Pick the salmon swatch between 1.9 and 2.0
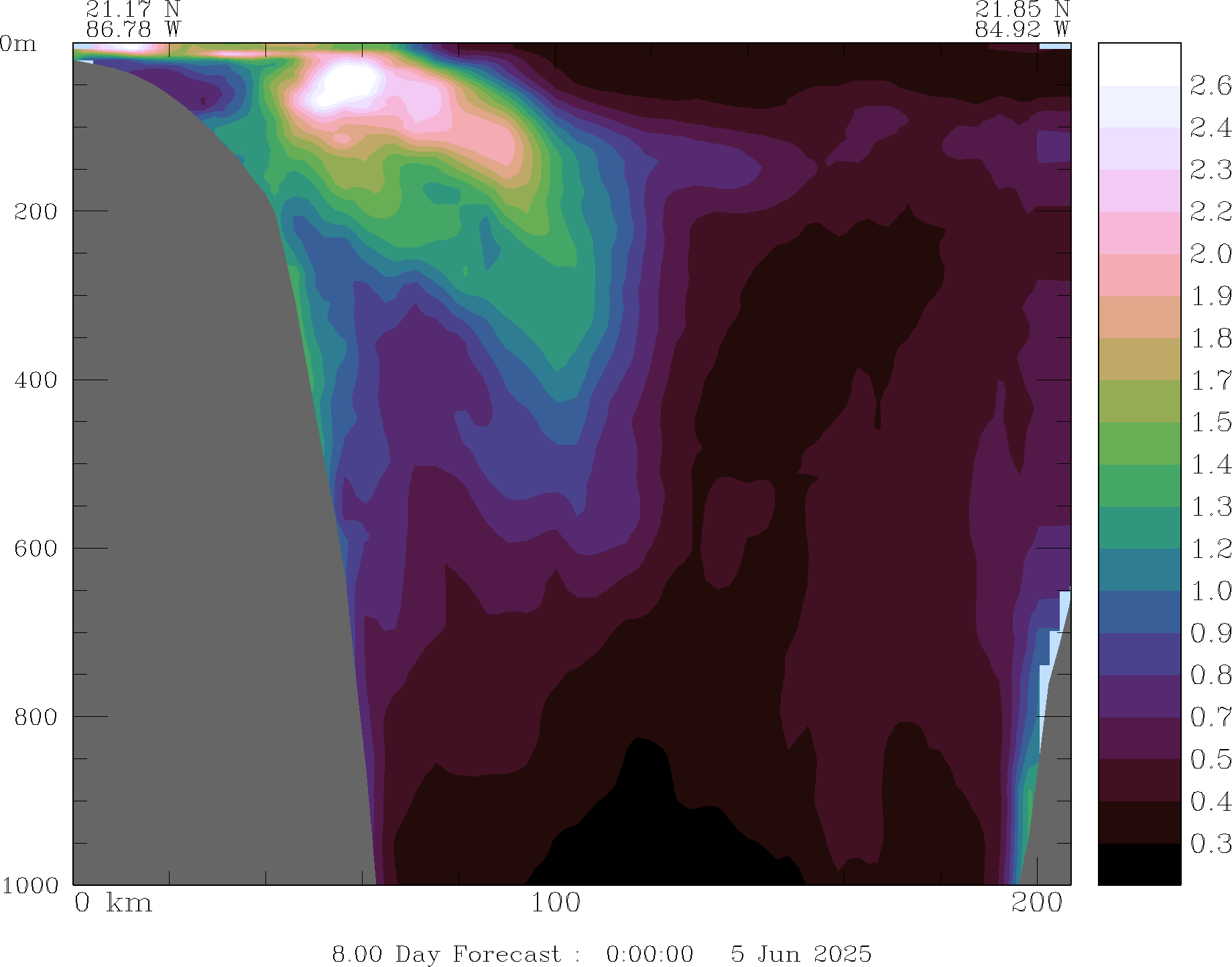The image size is (1232, 967). (x=1139, y=275)
